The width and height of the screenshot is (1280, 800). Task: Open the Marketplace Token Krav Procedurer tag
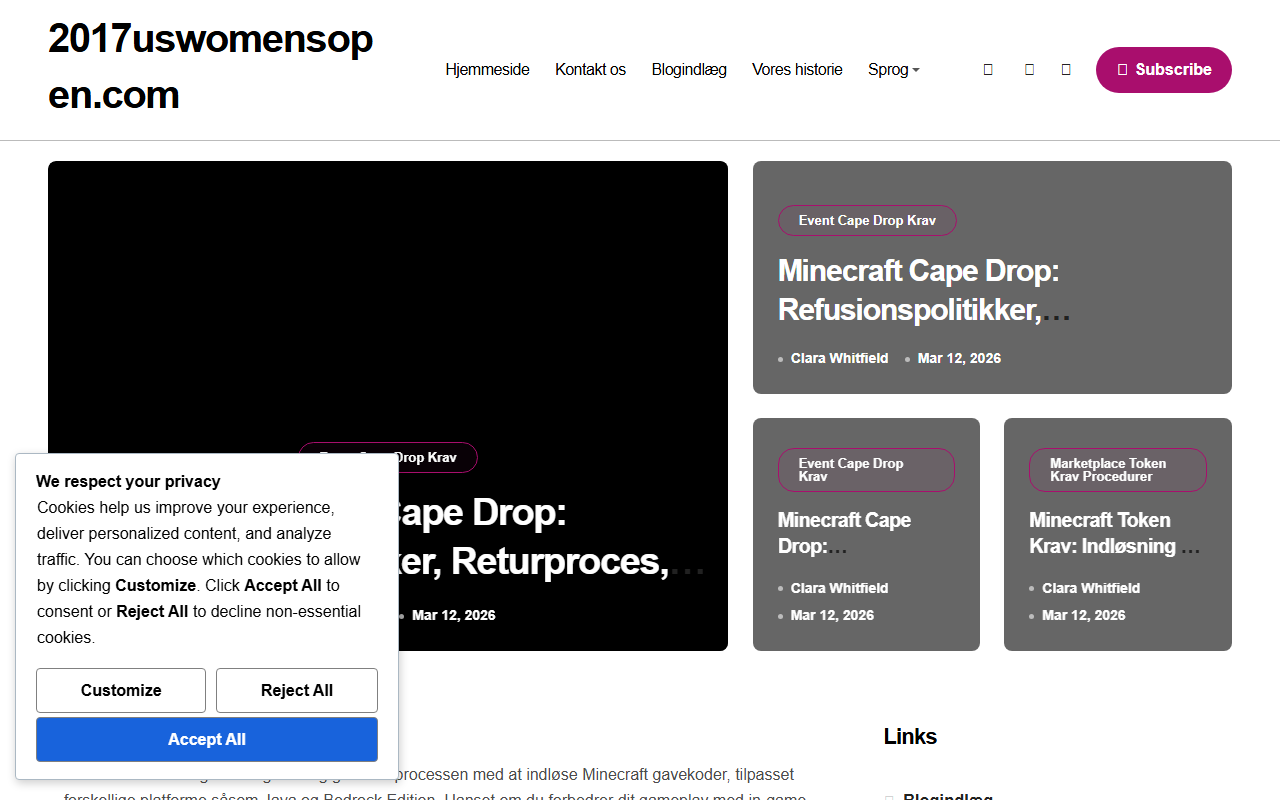(x=1118, y=470)
